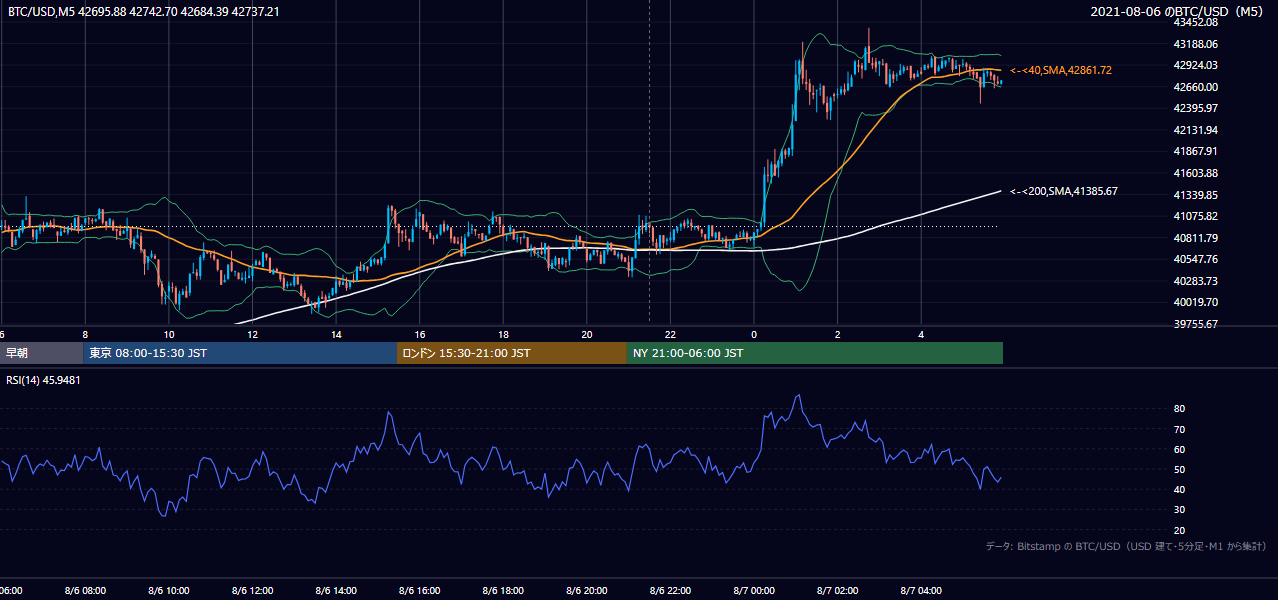The height and width of the screenshot is (600, 1278).
Task: Click price axis value 42395.97
Action: pyautogui.click(x=1198, y=108)
